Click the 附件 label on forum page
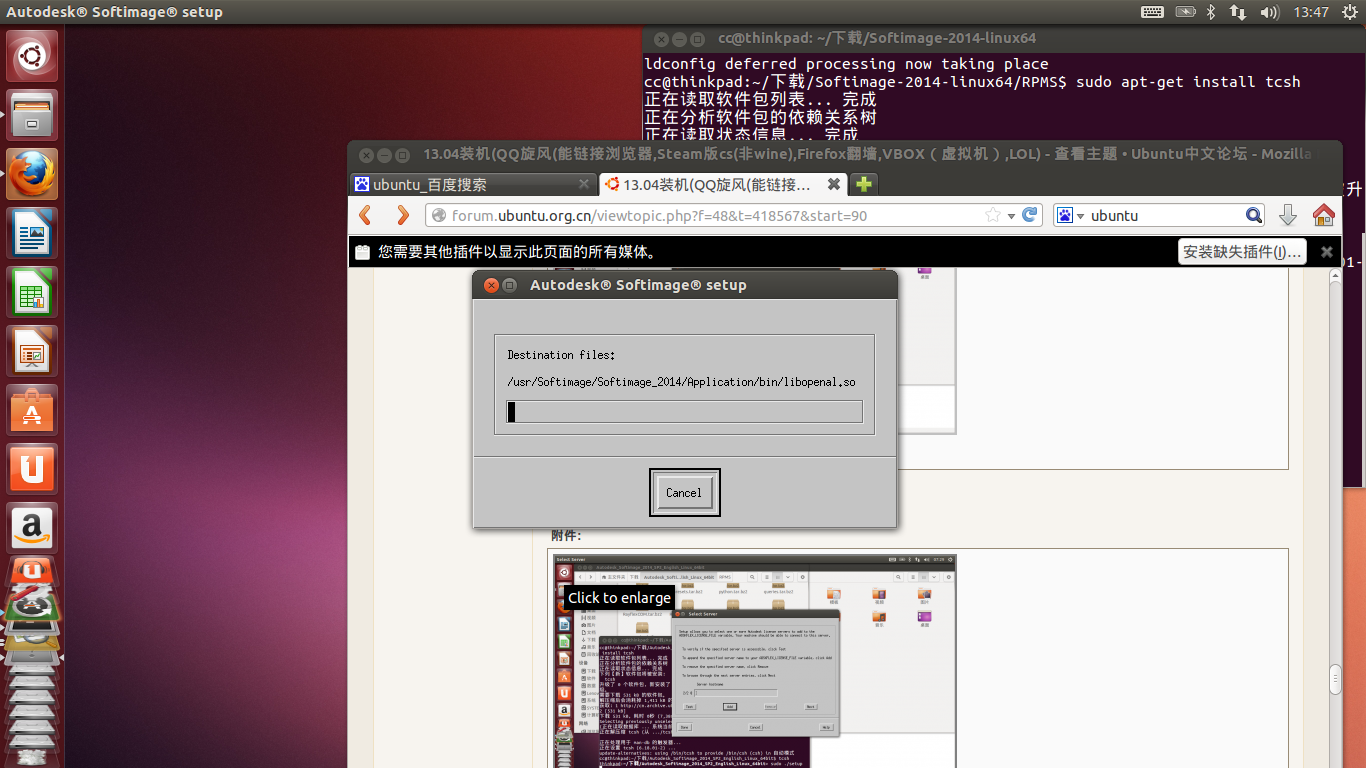1366x768 pixels. (566, 536)
